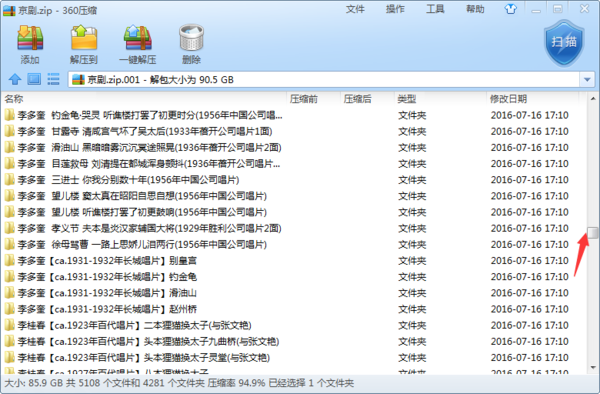
Task: Click folder icon of 二本狸猫换太子 row
Action: coord(10,325)
